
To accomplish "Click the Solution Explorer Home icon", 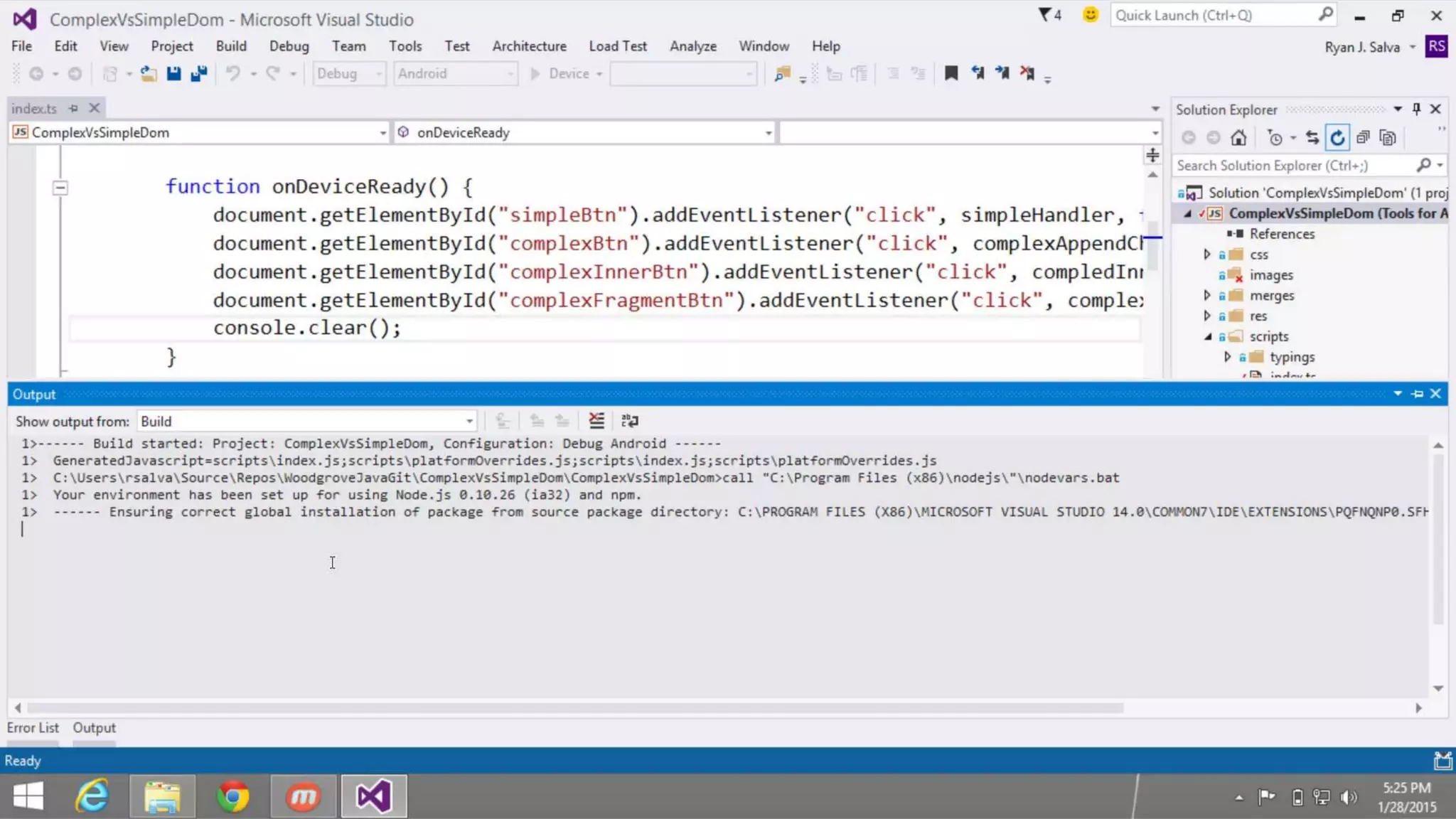I will point(1238,138).
